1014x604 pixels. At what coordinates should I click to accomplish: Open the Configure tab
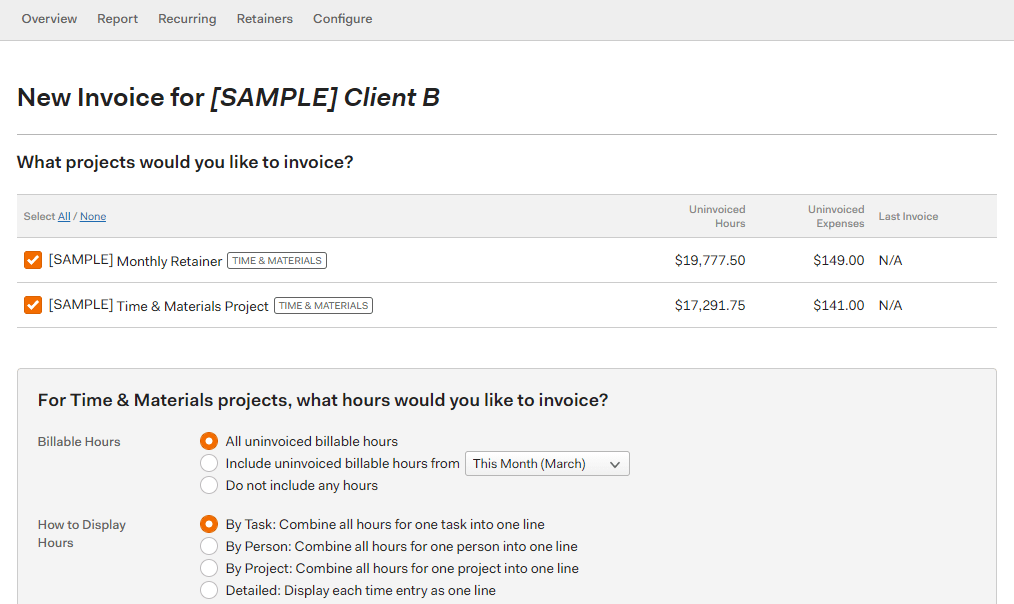[x=342, y=19]
